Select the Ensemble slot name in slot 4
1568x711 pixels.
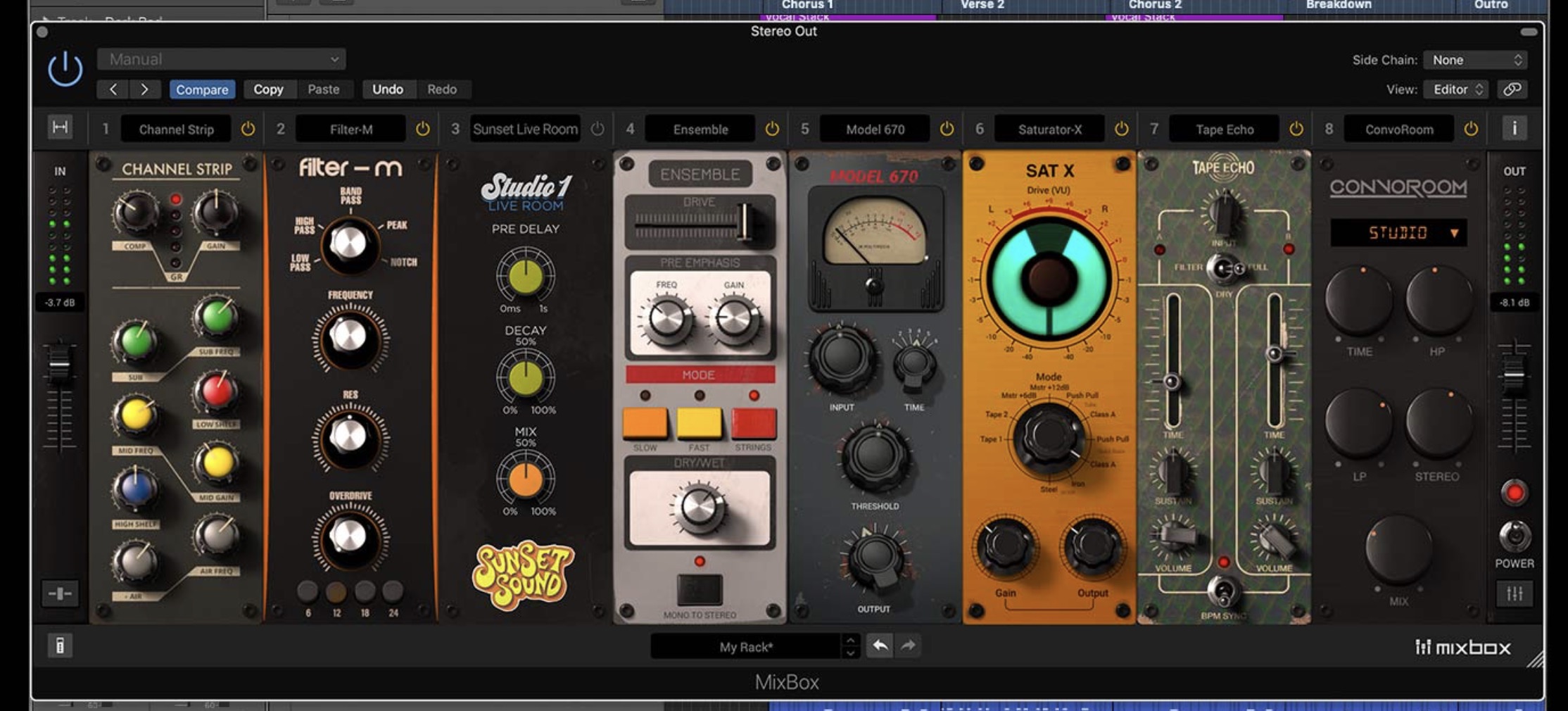click(x=700, y=129)
